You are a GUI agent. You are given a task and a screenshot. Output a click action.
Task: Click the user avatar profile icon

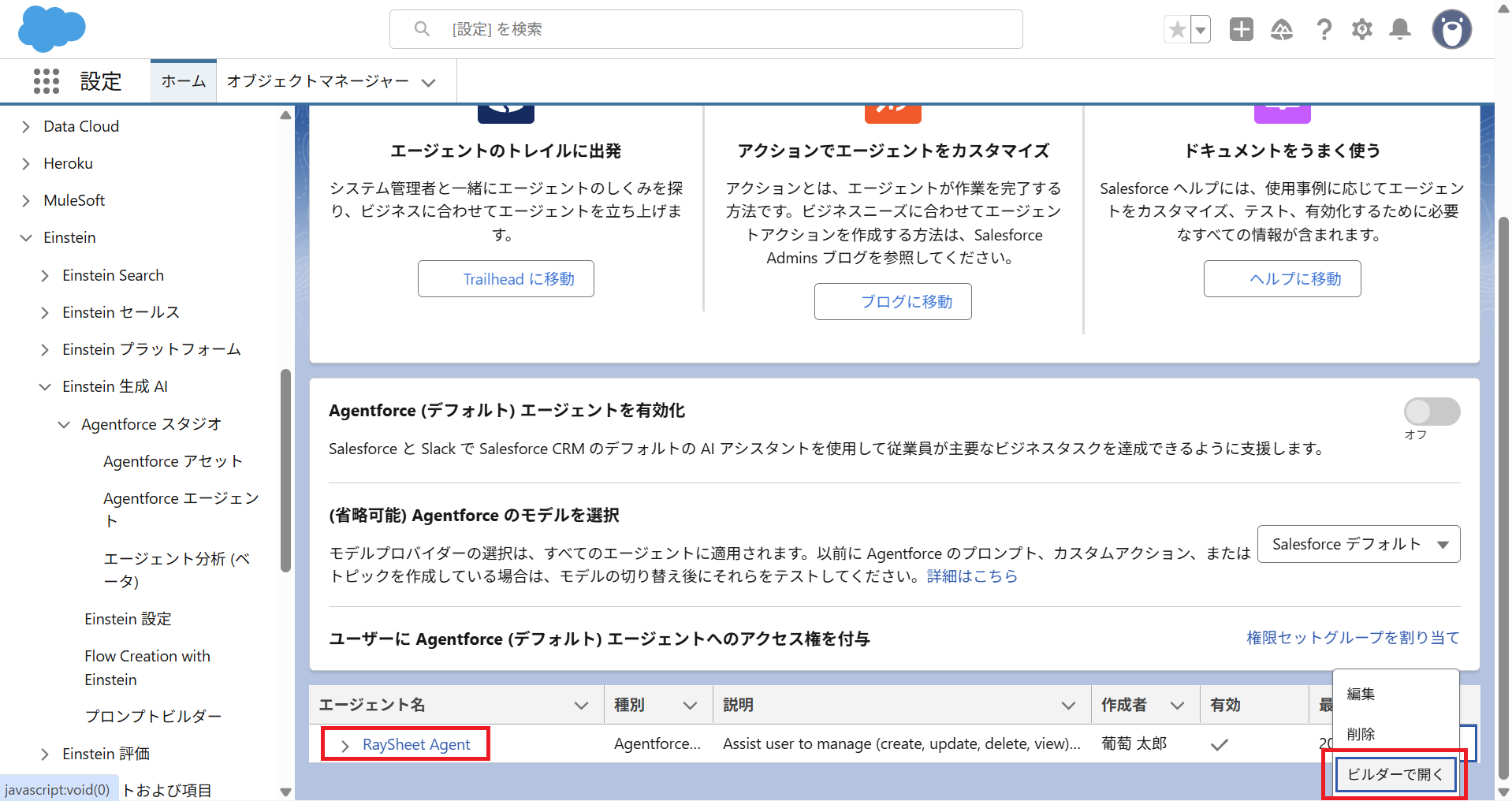[1451, 30]
